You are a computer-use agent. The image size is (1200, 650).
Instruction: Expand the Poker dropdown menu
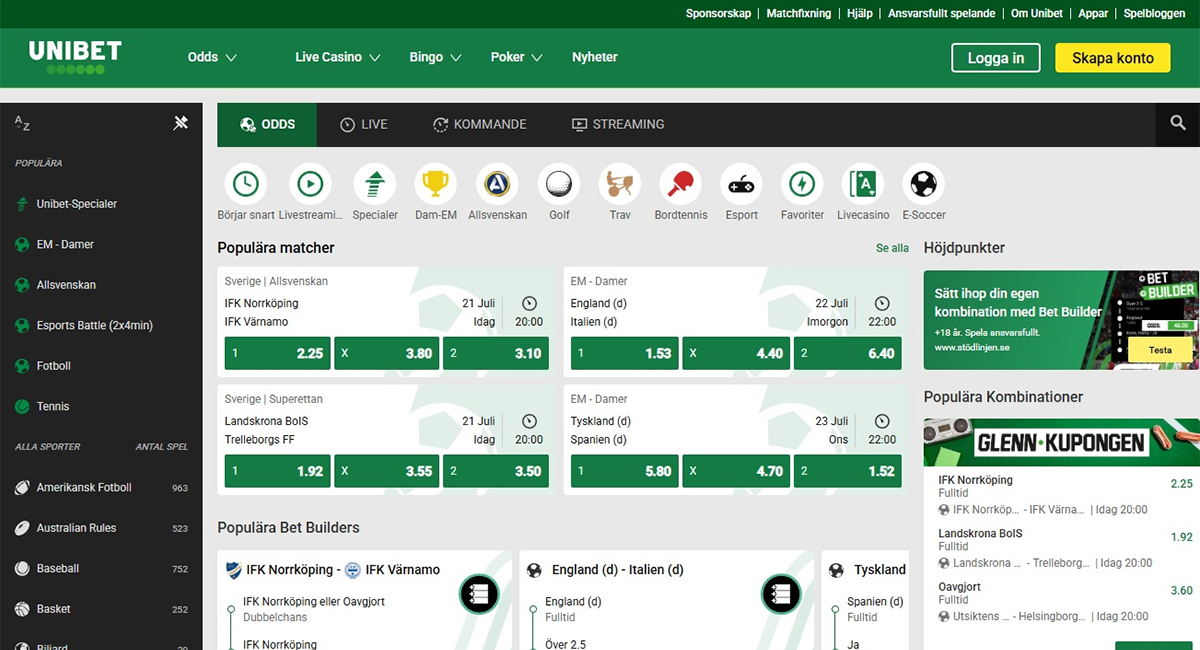point(517,57)
